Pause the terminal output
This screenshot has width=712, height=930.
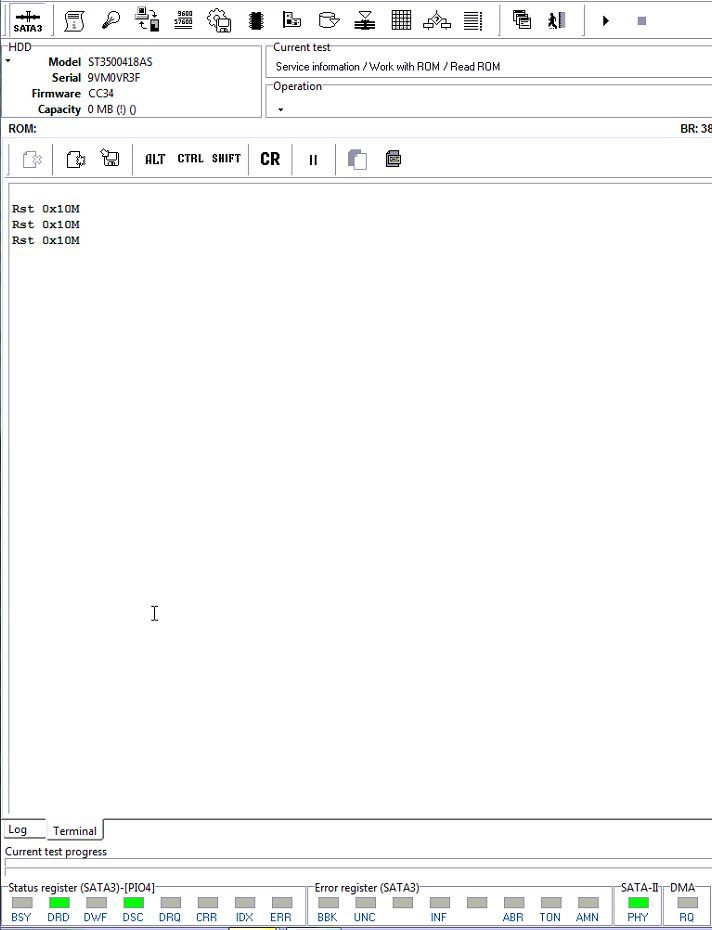pyautogui.click(x=313, y=159)
